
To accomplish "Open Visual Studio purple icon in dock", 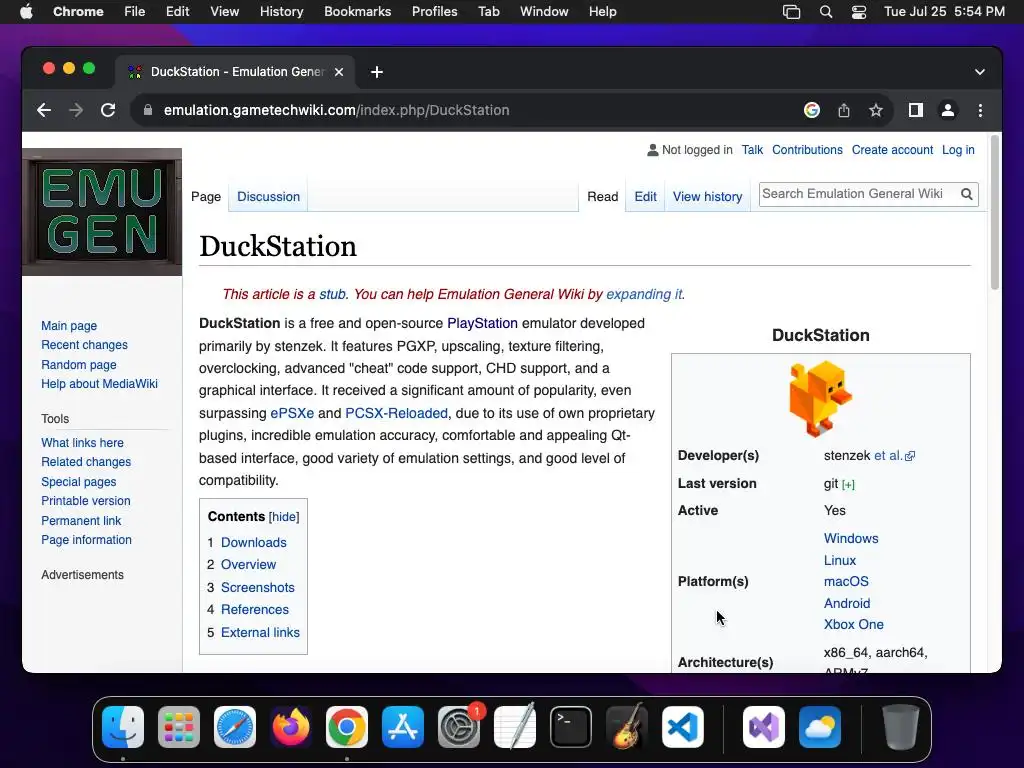I will (x=763, y=727).
